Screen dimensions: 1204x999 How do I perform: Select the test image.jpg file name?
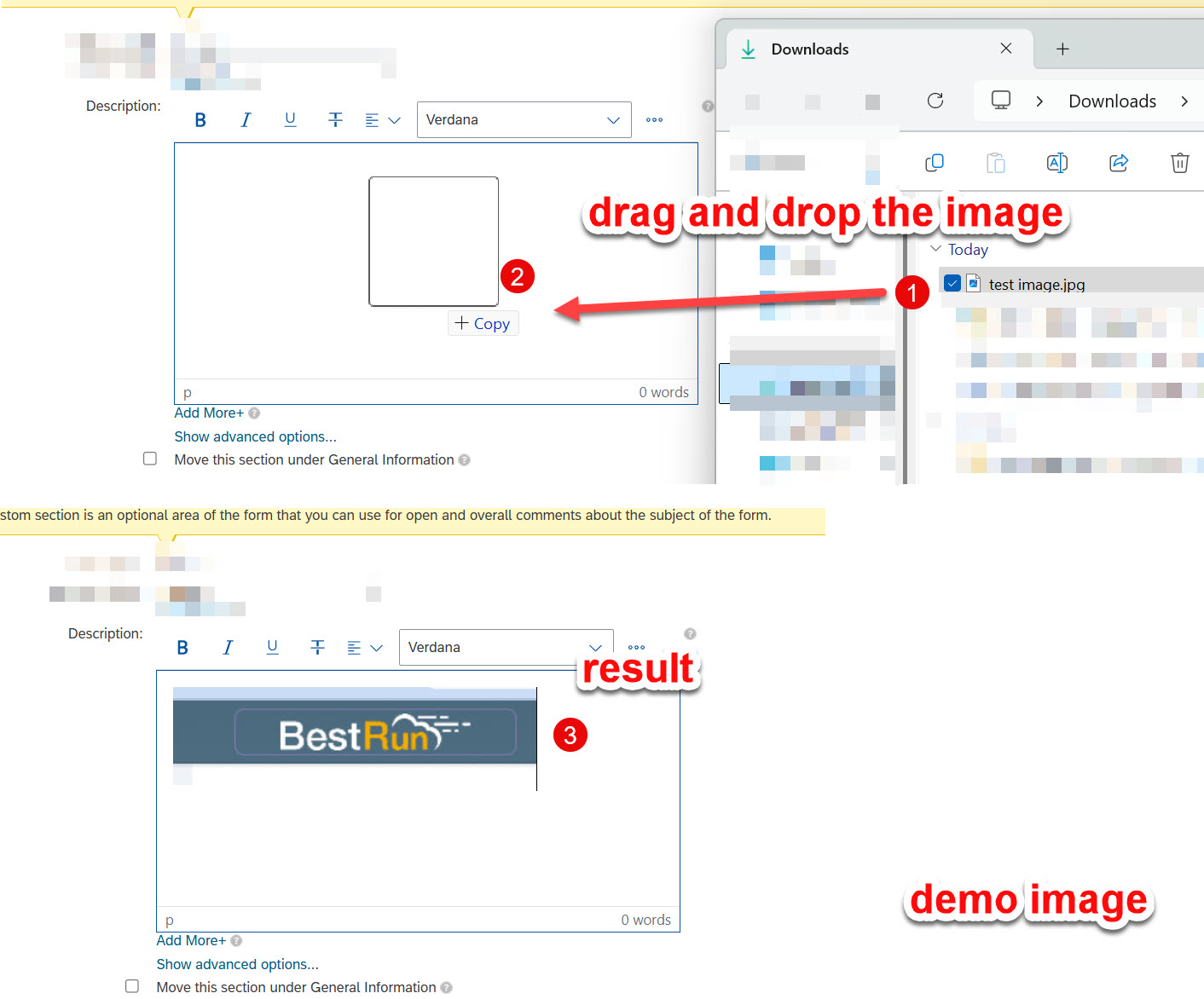pyautogui.click(x=1037, y=285)
